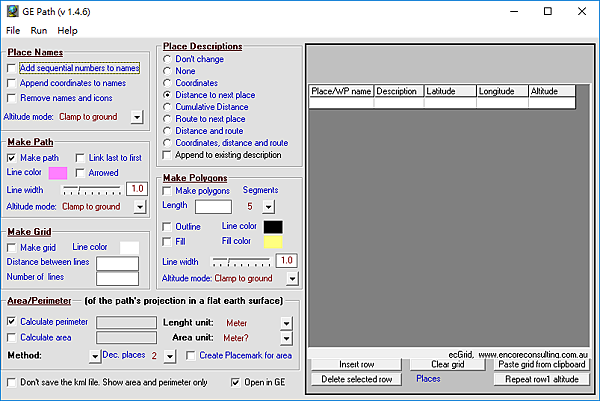The height and width of the screenshot is (401, 600).
Task: Click the Longitude column header
Action: coord(502,91)
